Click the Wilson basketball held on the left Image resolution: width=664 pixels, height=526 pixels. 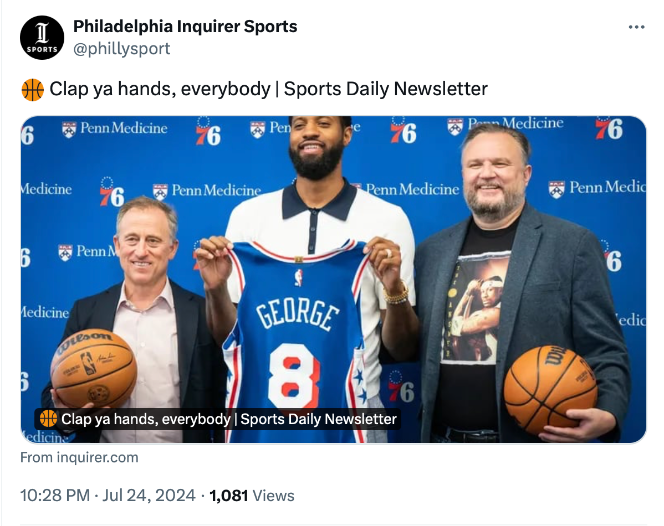click(93, 368)
